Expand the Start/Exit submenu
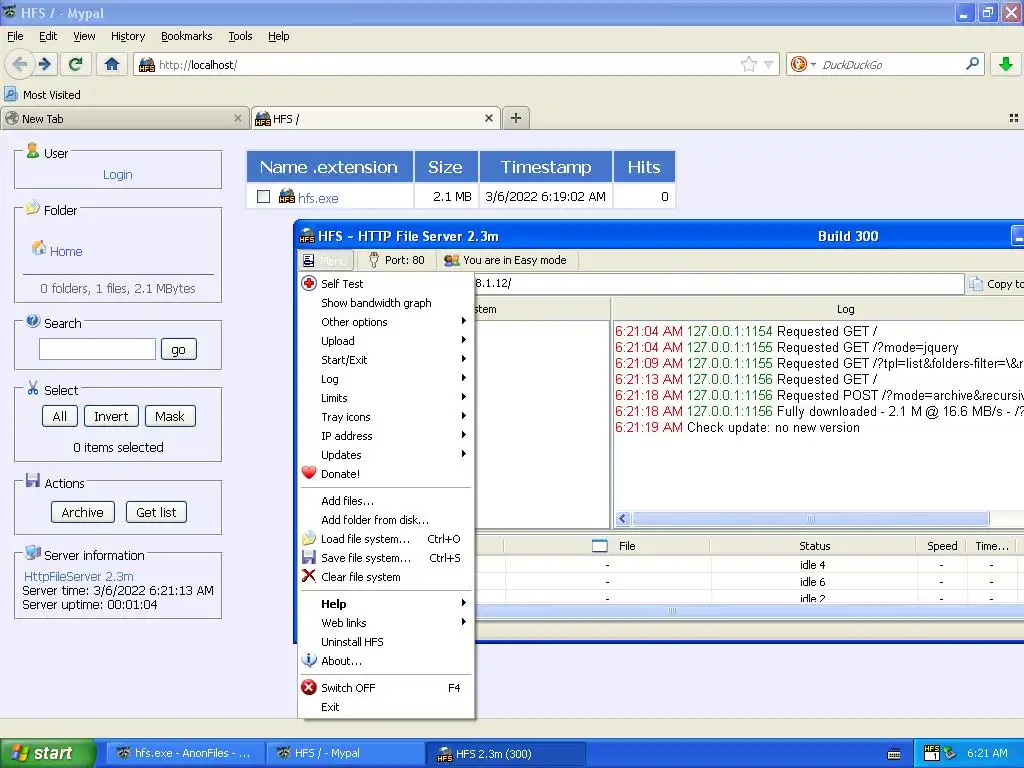This screenshot has height=768, width=1024. 385,360
